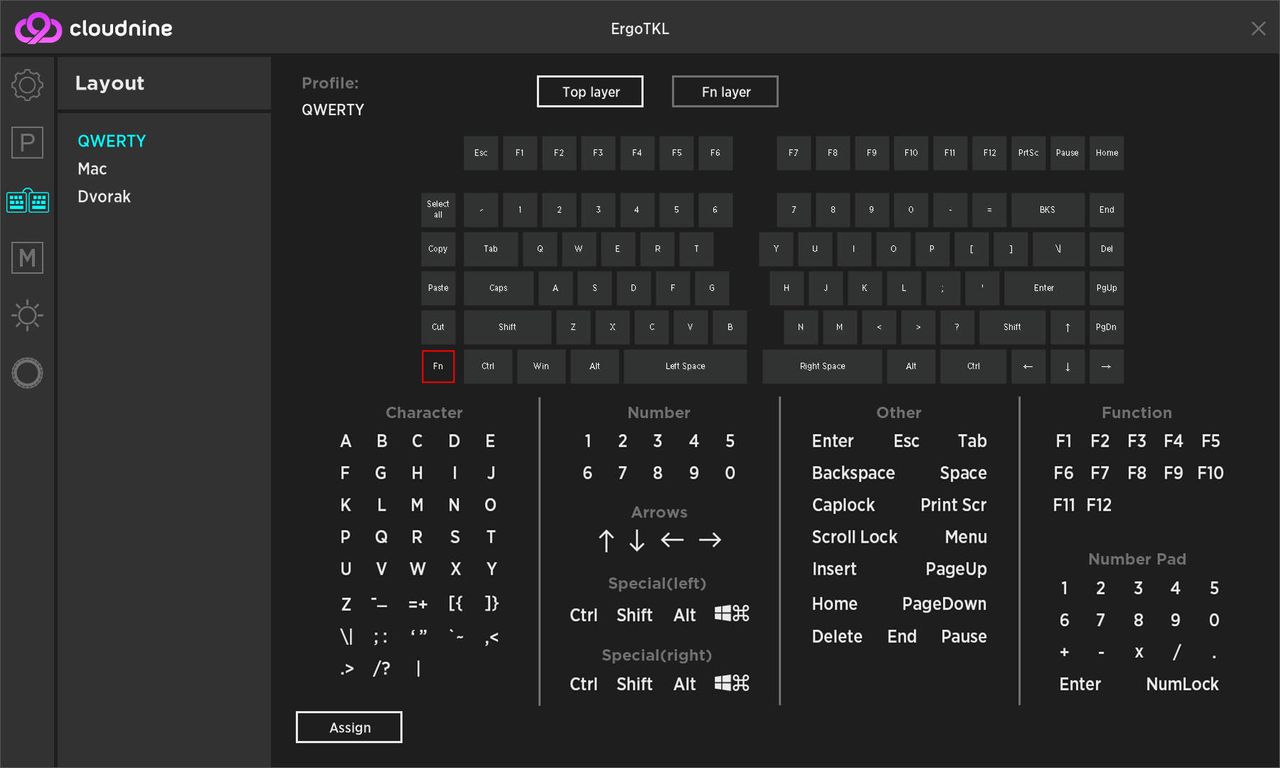Click the Tab key on keyboard map
Viewport: 1280px width, 768px height.
click(x=491, y=249)
